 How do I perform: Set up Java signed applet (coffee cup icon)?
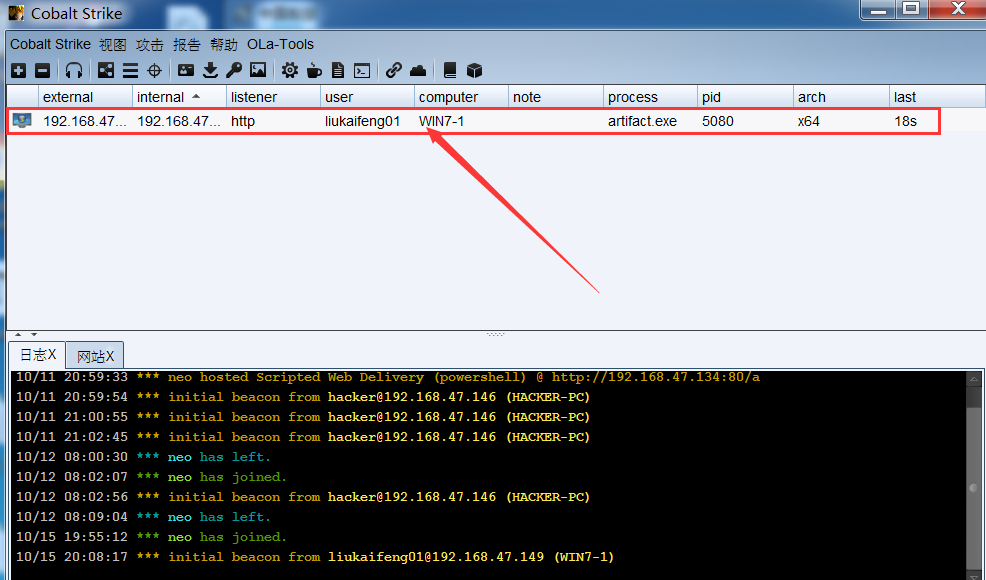point(314,70)
